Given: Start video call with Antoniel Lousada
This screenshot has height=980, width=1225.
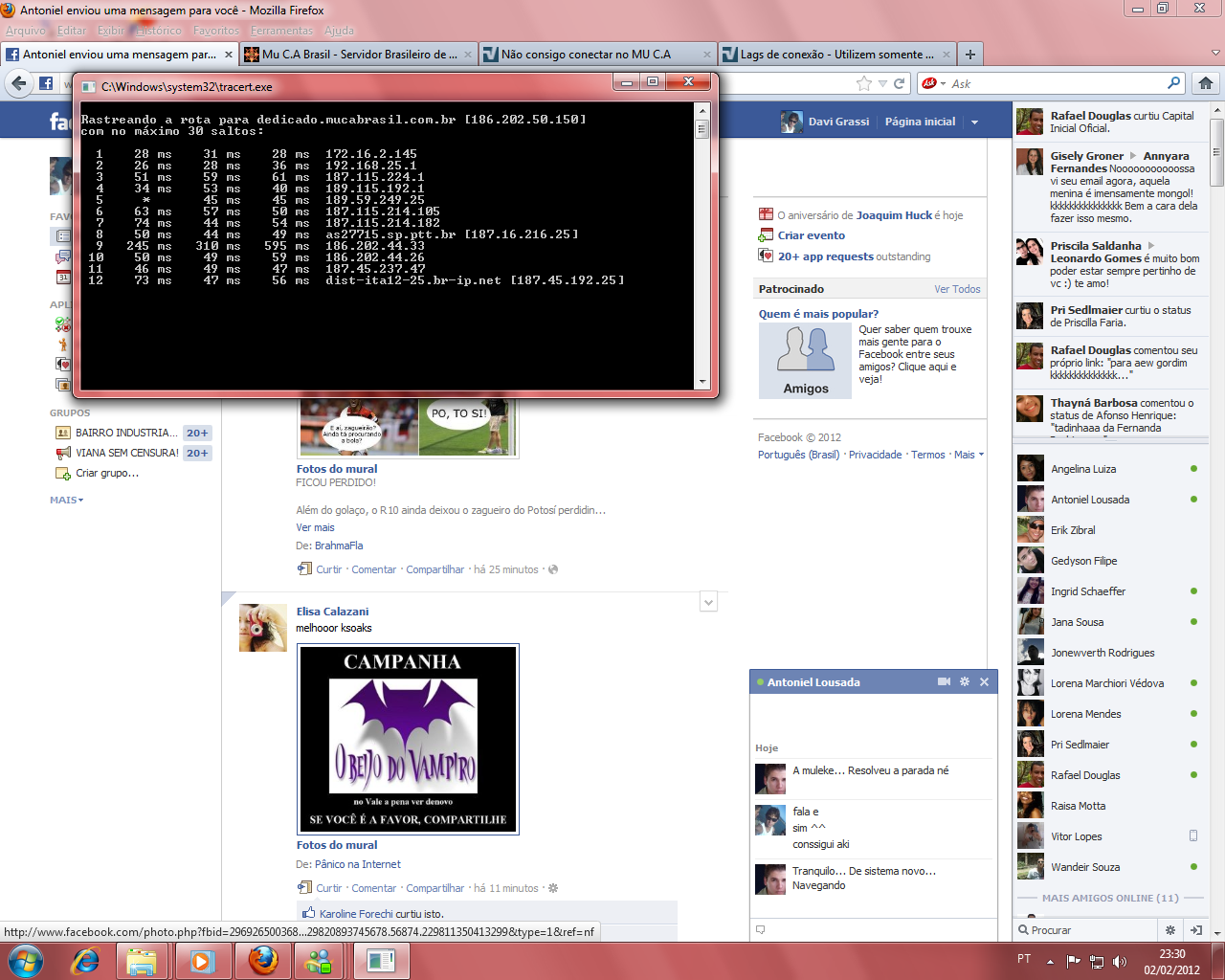Looking at the screenshot, I should click(x=944, y=681).
